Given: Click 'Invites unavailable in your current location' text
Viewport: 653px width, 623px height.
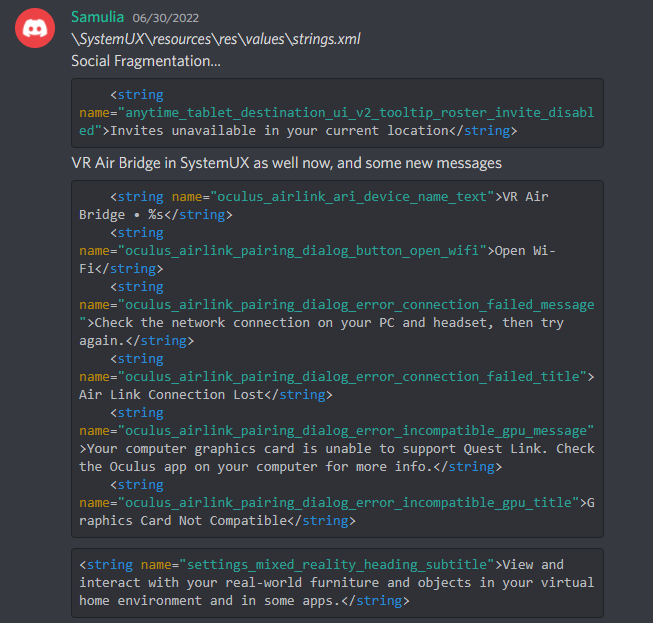Looking at the screenshot, I should pos(279,131).
